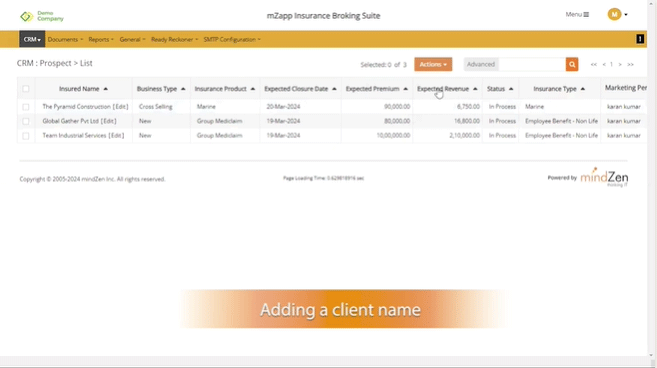Edit Global Gather Pvt Ltd prospect
This screenshot has width=657, height=368.
pyautogui.click(x=109, y=121)
